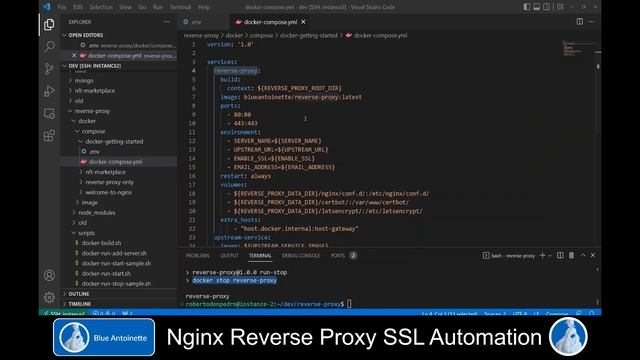Open terminal launch profile dropdown arrow

550,256
